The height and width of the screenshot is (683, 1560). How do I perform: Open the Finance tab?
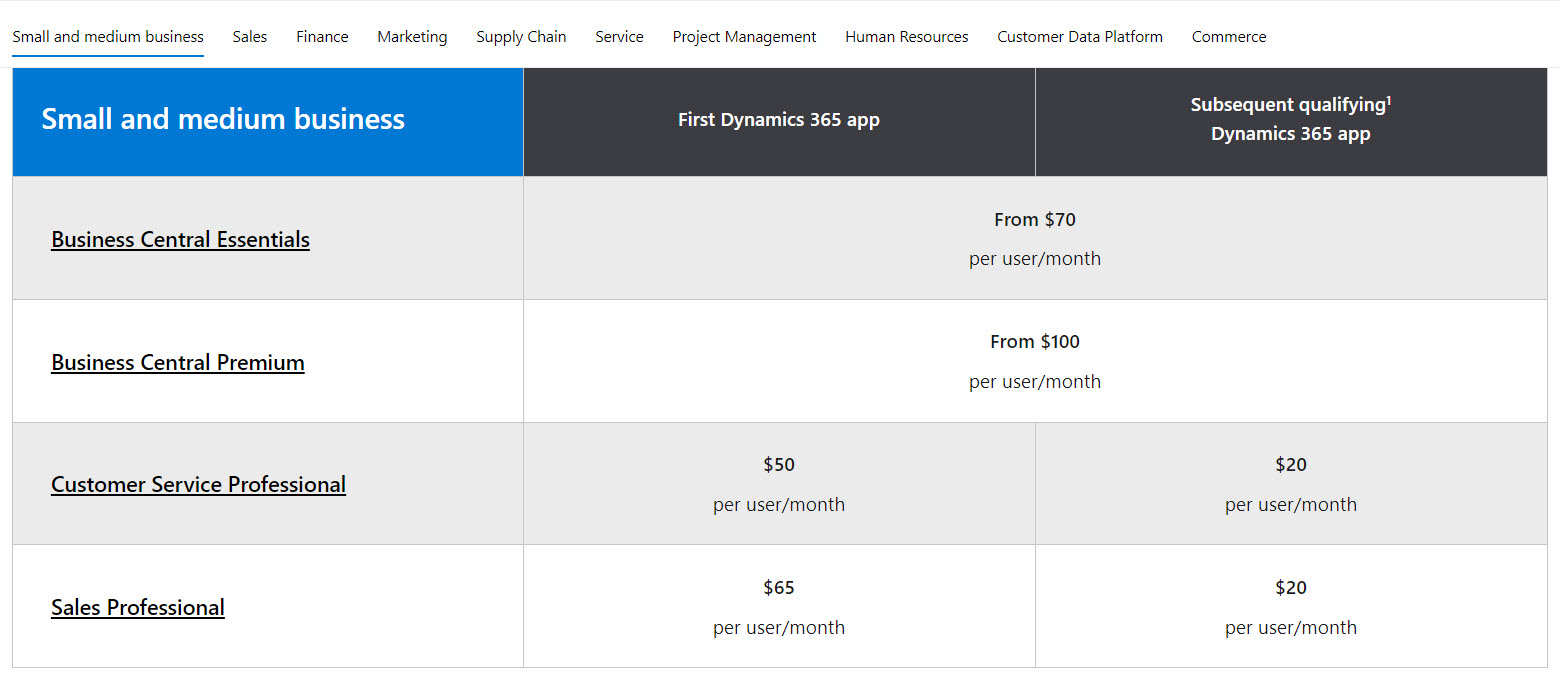[x=322, y=37]
